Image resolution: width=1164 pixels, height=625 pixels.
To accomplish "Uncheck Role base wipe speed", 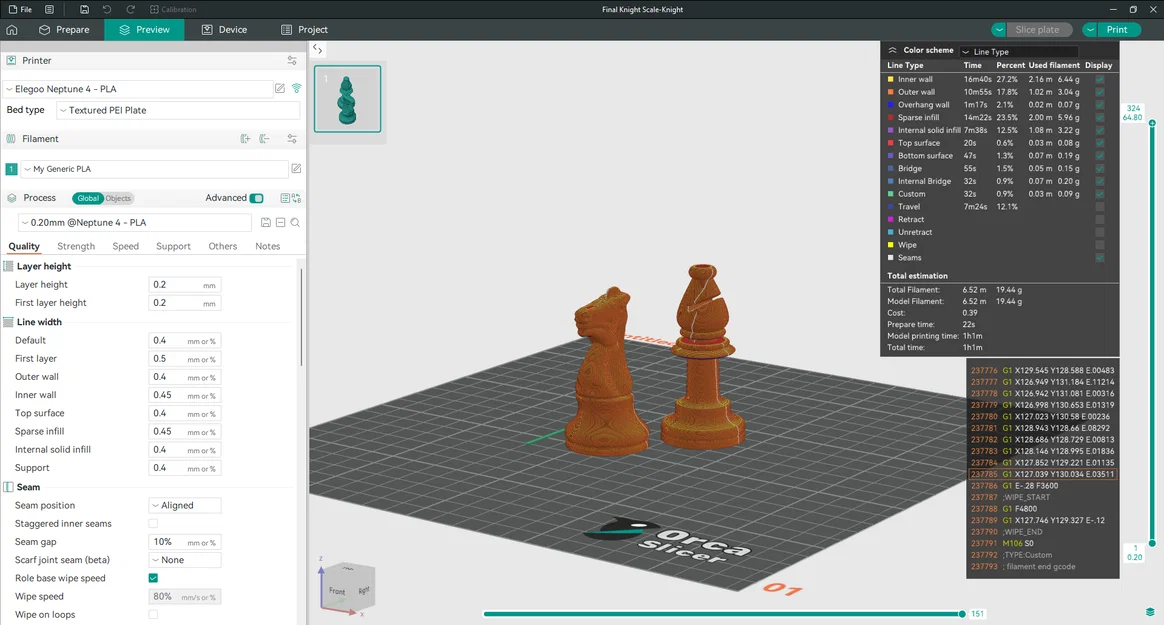I will [x=153, y=578].
